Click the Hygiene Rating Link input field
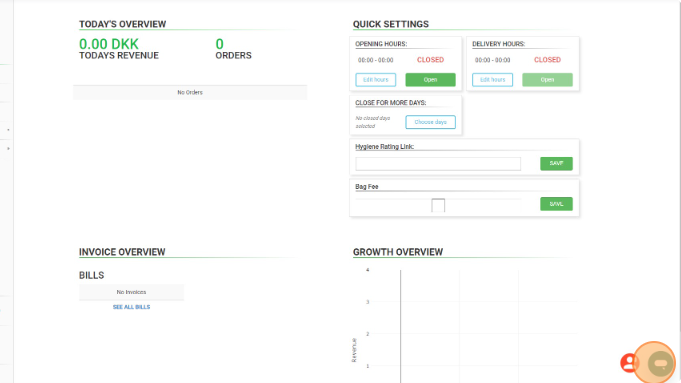Screen dimensions: 681x383 click(438, 164)
